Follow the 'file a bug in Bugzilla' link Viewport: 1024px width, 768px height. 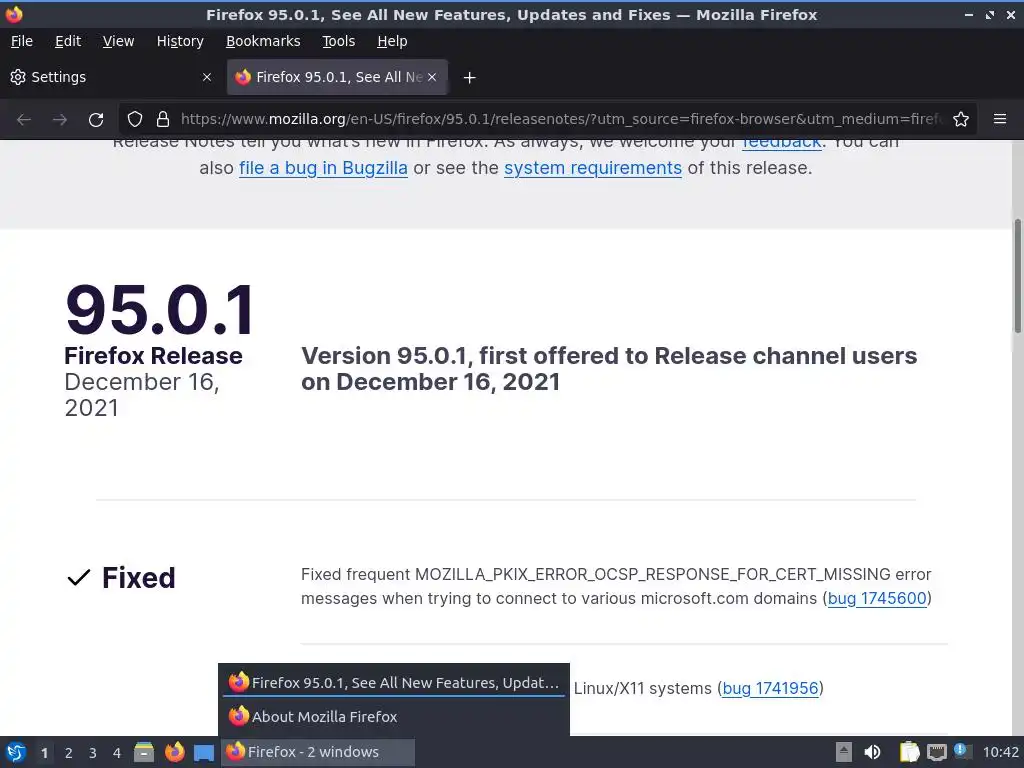(323, 168)
